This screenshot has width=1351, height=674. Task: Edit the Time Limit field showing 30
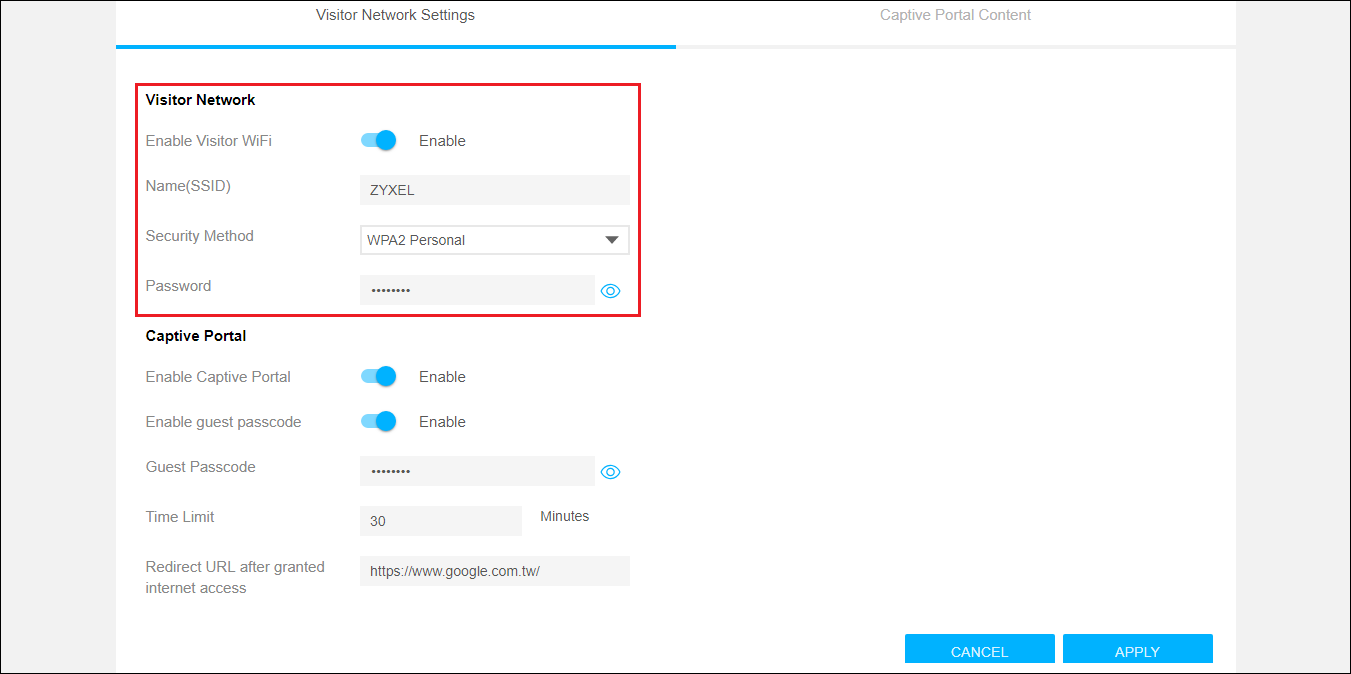point(441,521)
